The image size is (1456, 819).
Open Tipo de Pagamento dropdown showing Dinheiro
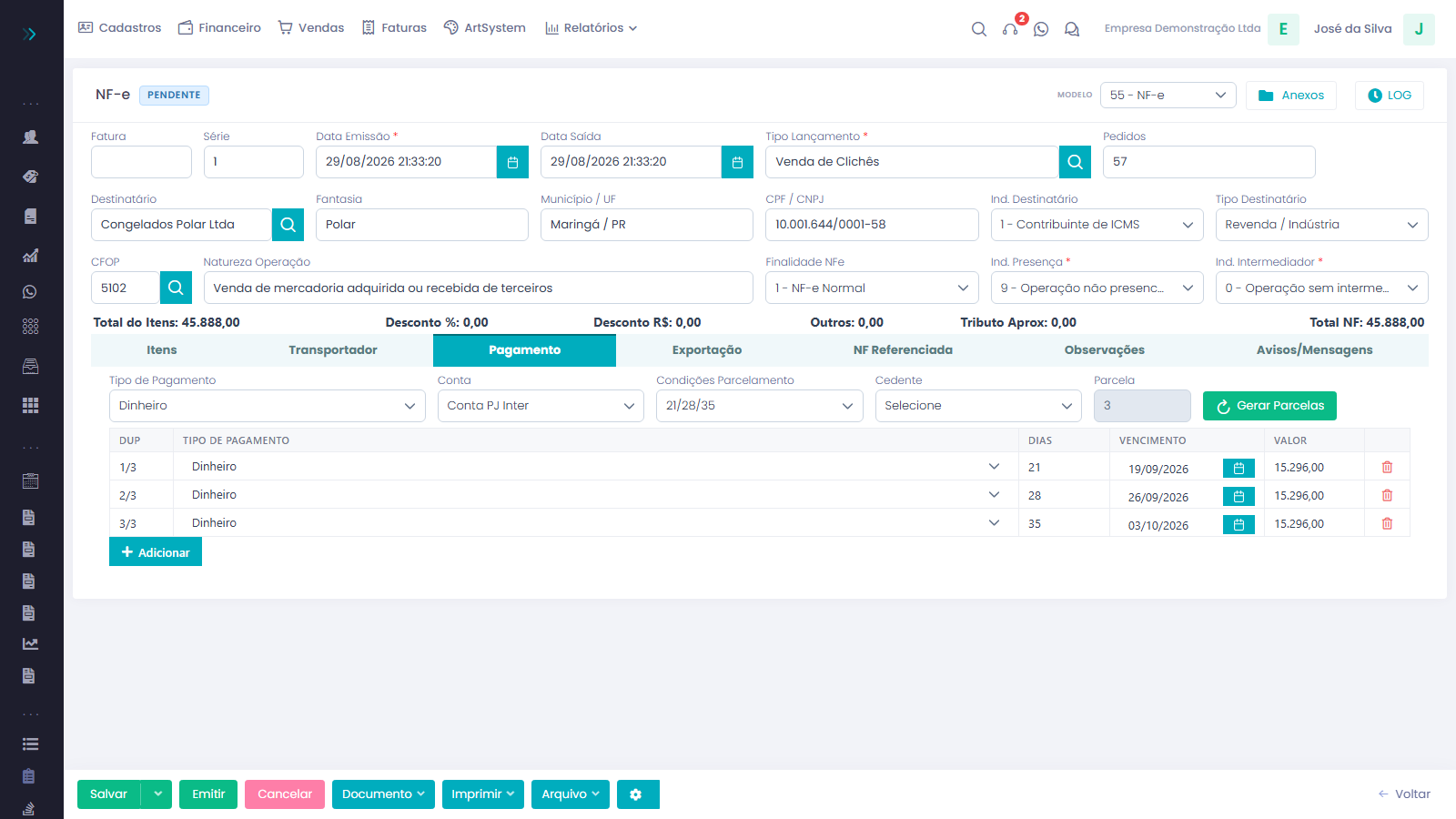pos(268,406)
